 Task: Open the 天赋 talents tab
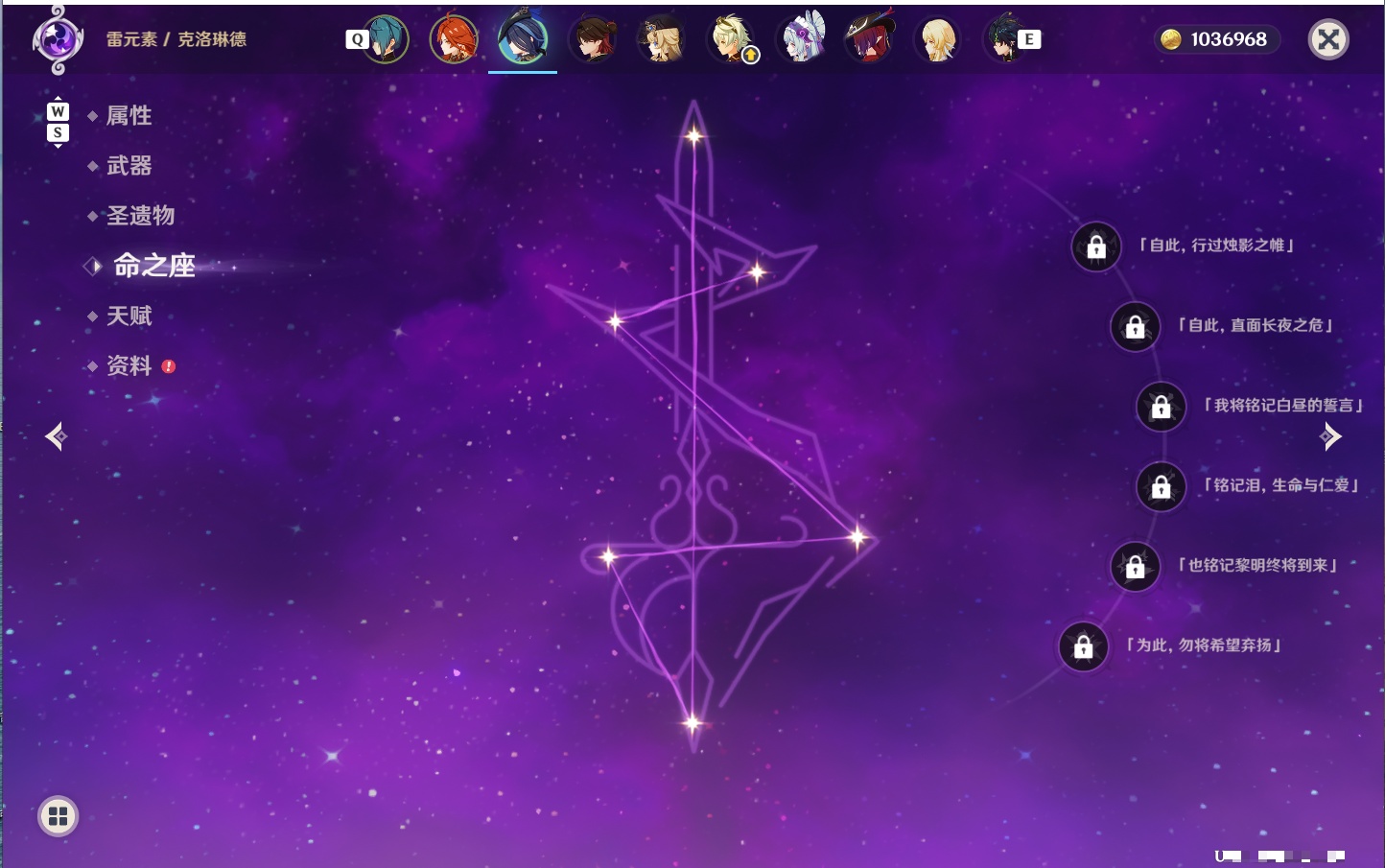coord(129,316)
